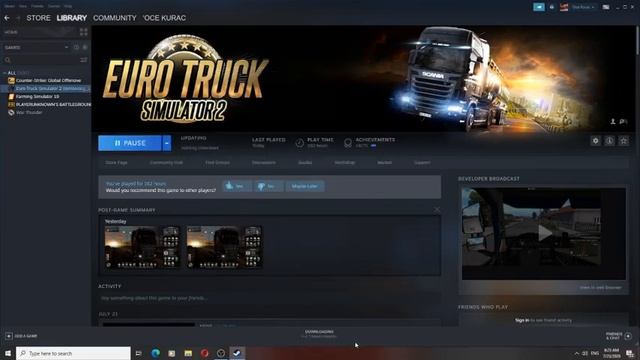
Task: Click the user avatar image
Action: [x=564, y=7]
